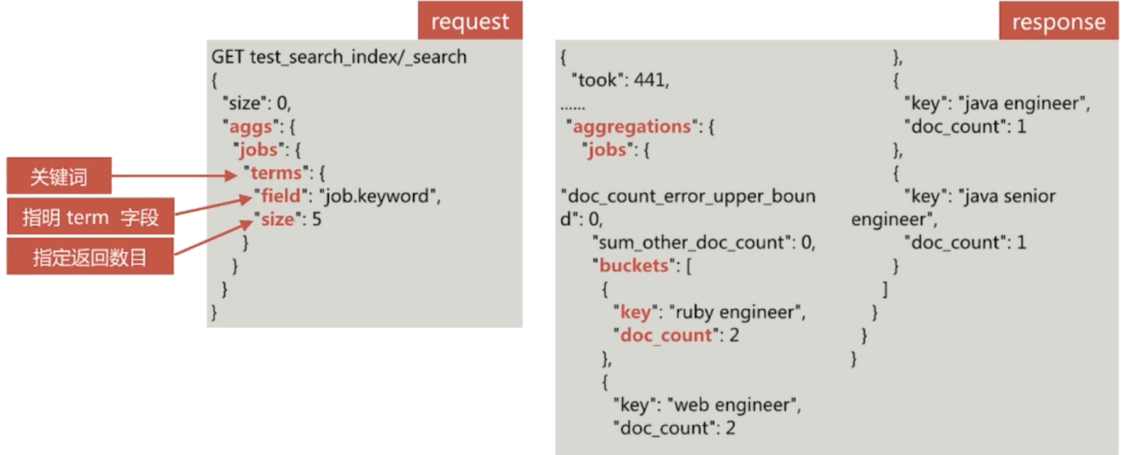Click the "web engineer" key value
The width and height of the screenshot is (1121, 455).
coord(736,404)
